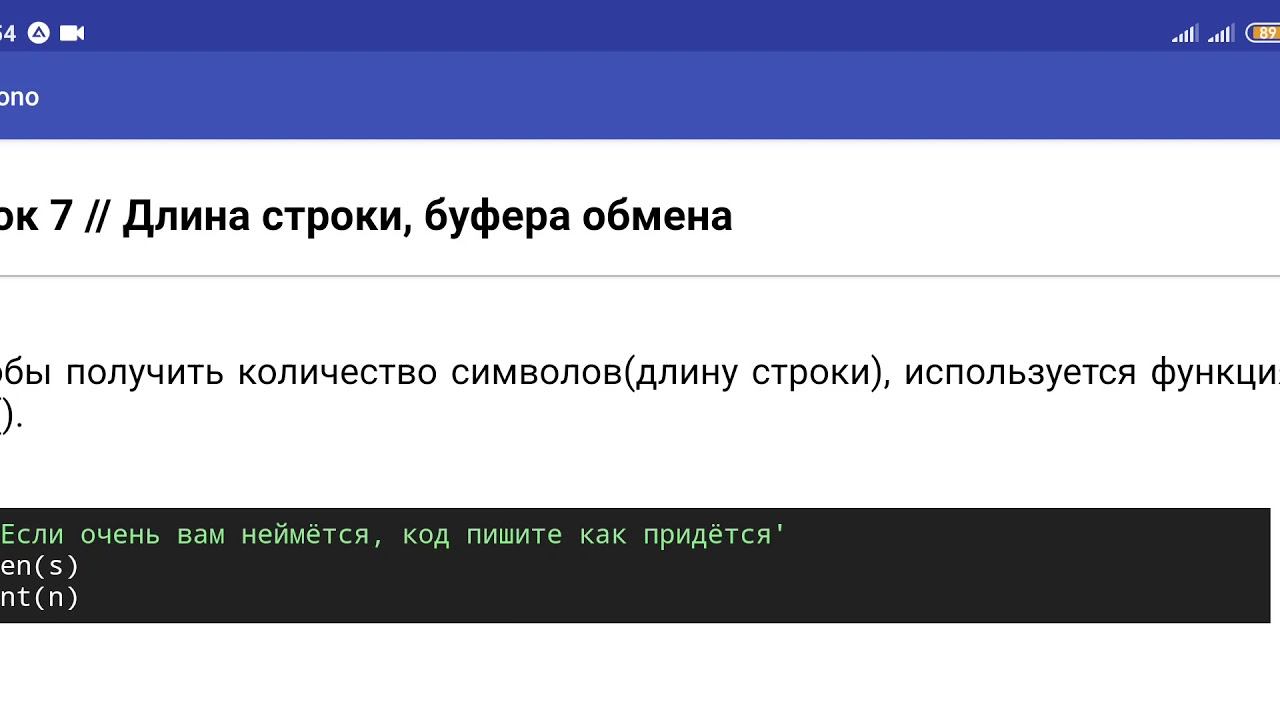Tap the clock digits in the status bar
The height and width of the screenshot is (720, 1280).
click(7, 33)
